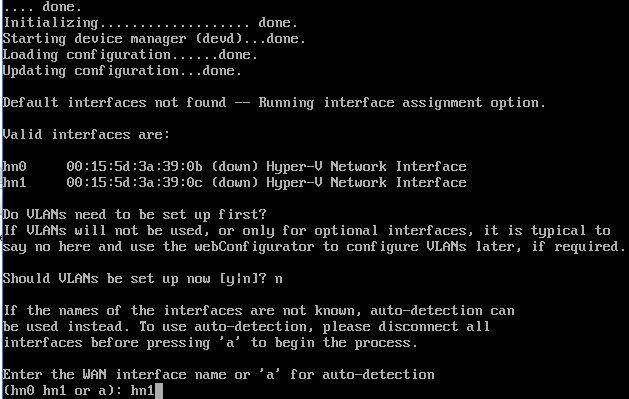Click 'Enter the WAN interface name' line
This screenshot has width=629, height=399.
coord(218,375)
